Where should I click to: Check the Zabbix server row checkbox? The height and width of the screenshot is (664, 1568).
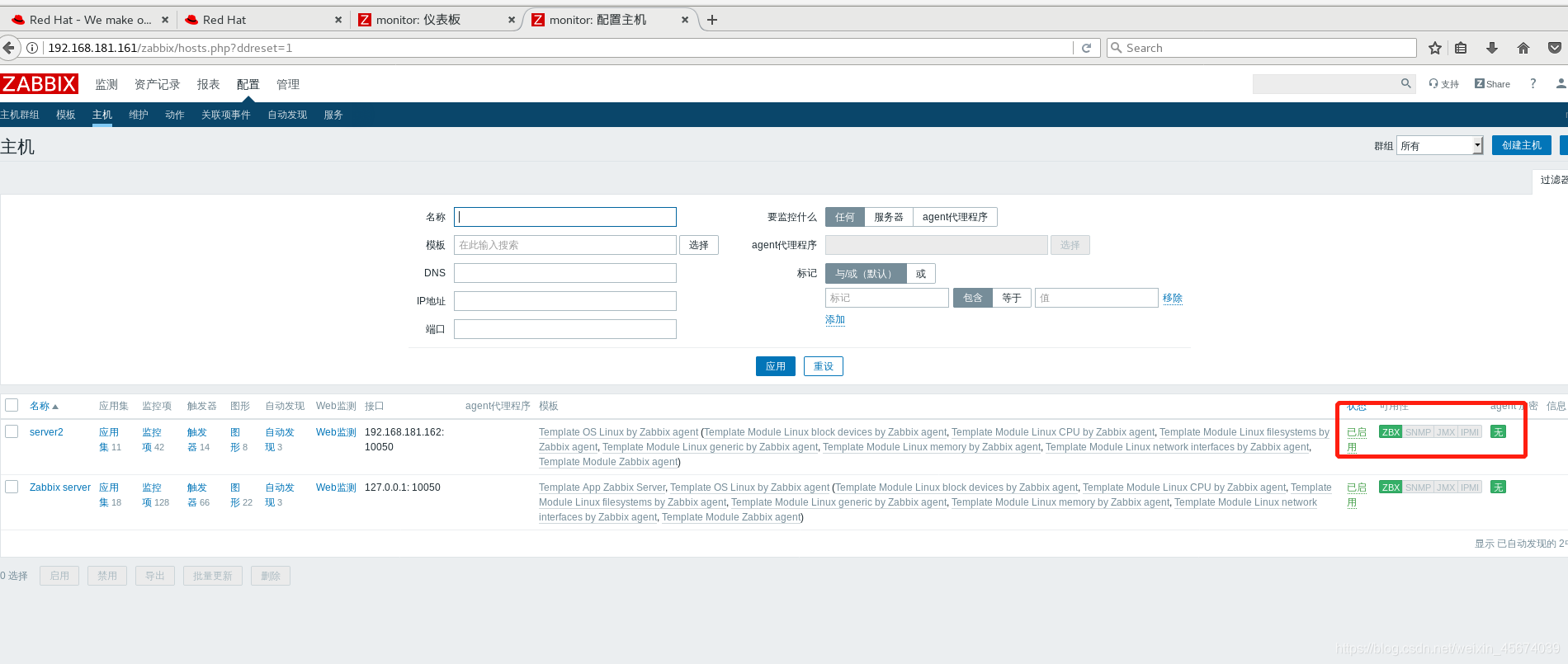click(x=12, y=487)
